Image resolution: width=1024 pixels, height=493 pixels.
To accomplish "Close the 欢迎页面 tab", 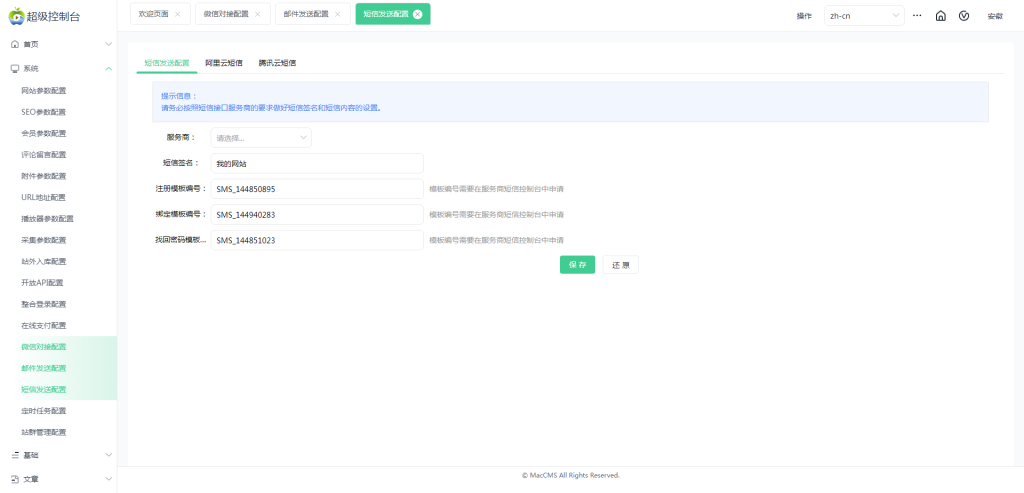I will [x=177, y=14].
